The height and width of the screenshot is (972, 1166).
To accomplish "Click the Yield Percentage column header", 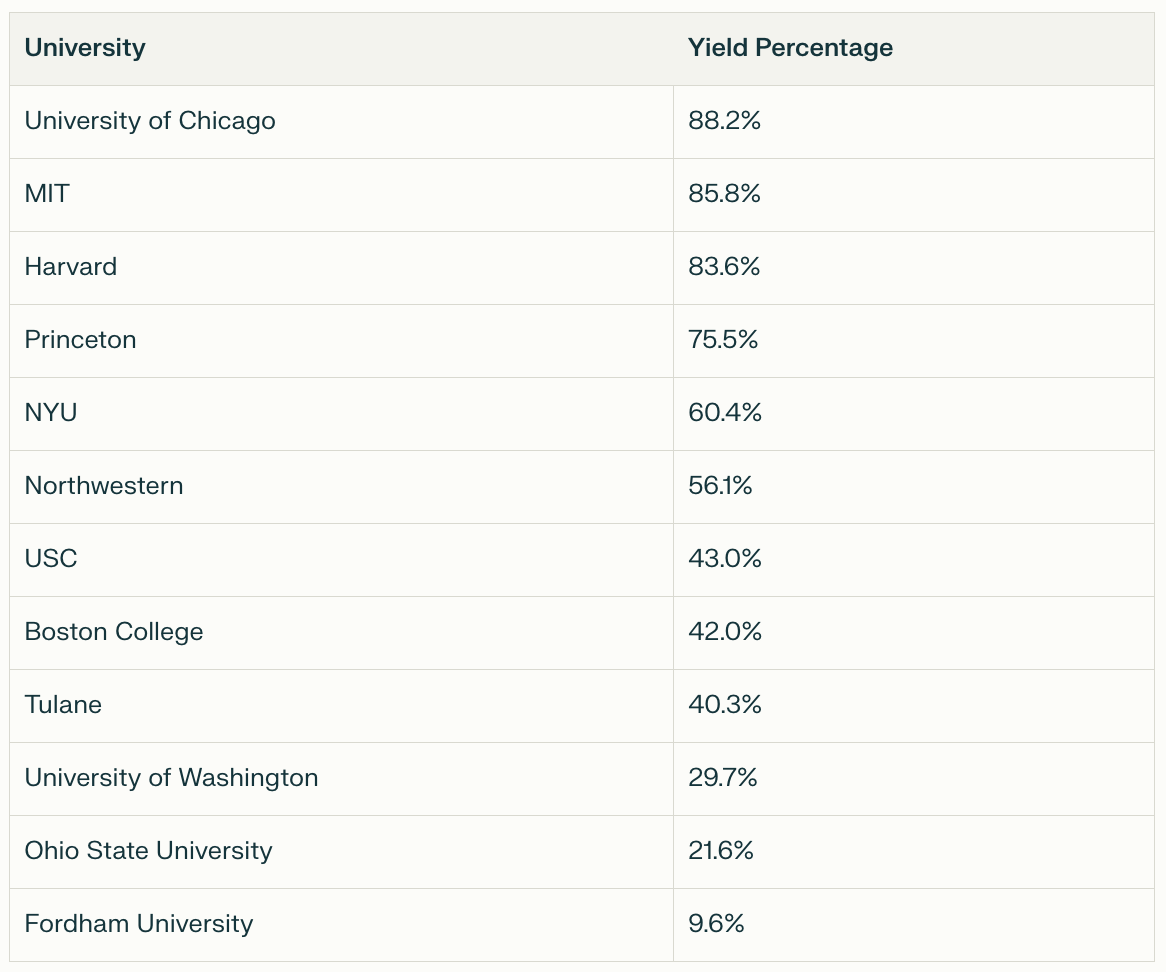I will (790, 47).
